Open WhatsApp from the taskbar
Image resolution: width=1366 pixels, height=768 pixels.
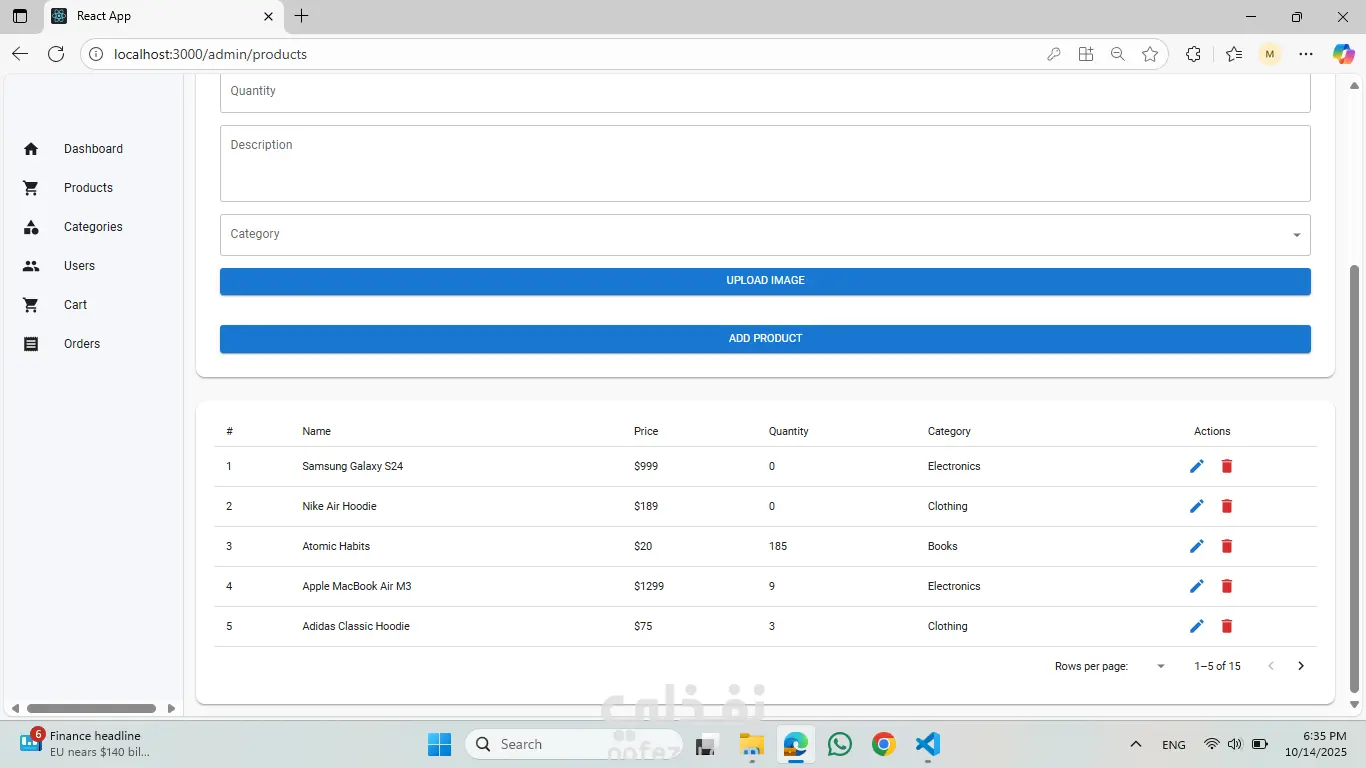840,744
